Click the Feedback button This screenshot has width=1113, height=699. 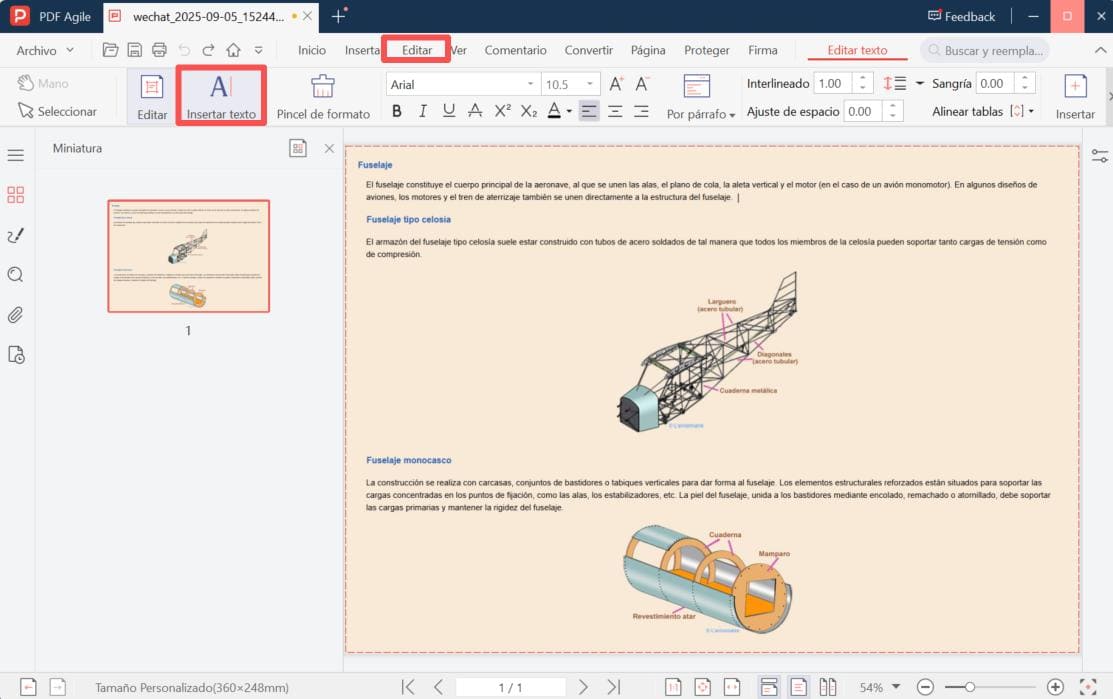(961, 16)
